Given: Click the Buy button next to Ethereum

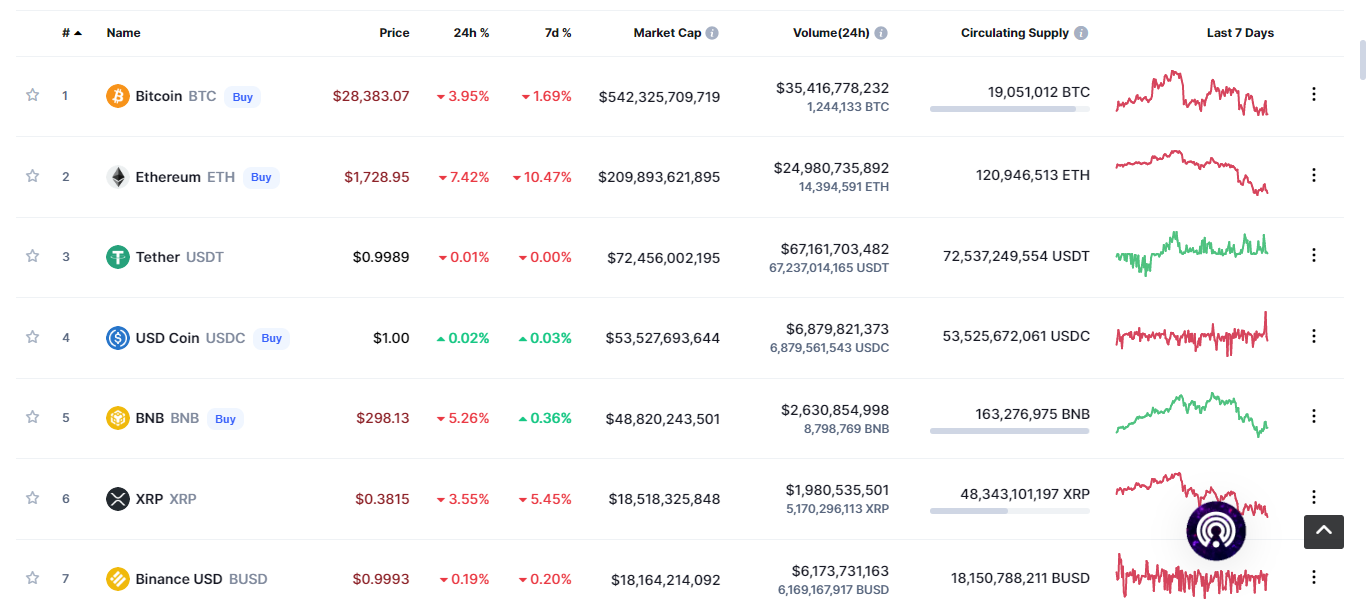Looking at the screenshot, I should (x=261, y=177).
